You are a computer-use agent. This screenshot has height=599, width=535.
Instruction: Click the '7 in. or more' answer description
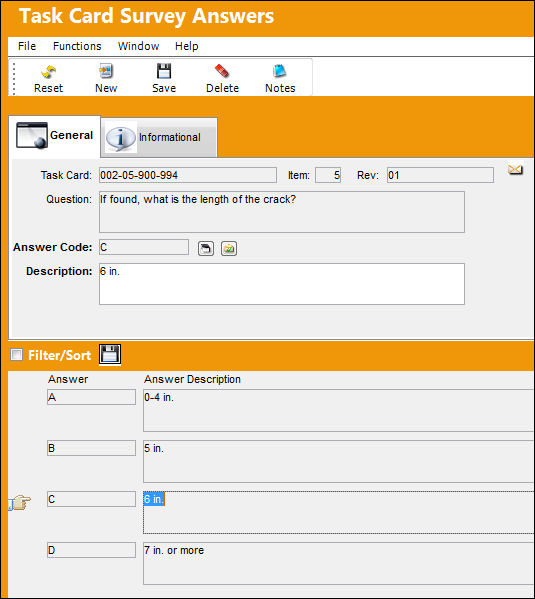point(339,563)
